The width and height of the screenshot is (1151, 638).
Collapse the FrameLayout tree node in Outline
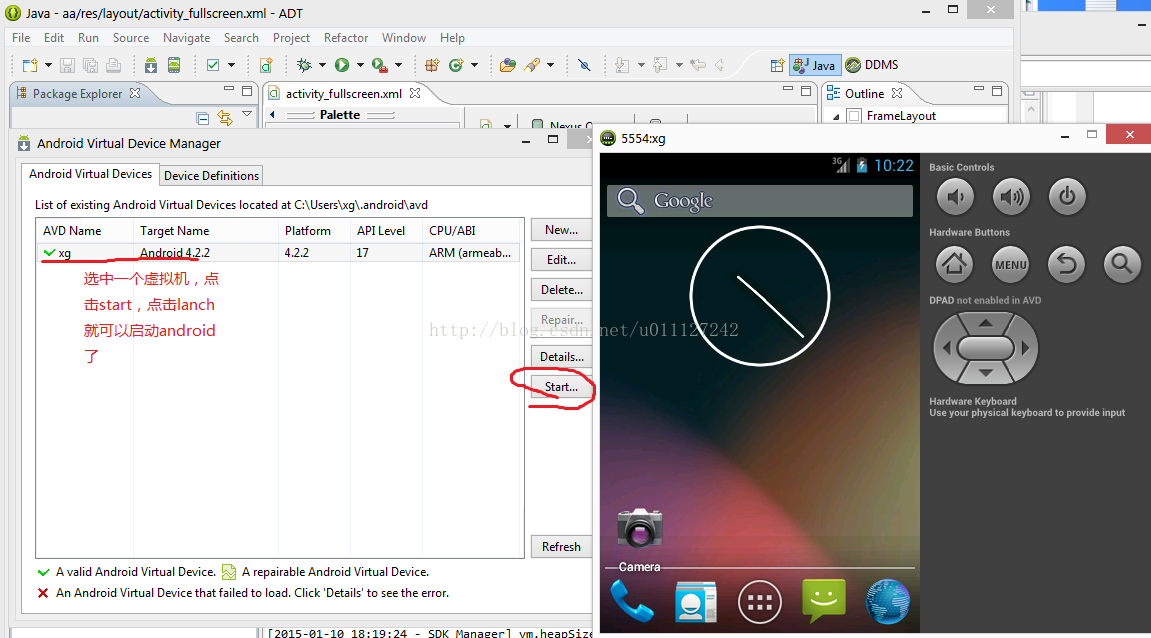coord(836,117)
